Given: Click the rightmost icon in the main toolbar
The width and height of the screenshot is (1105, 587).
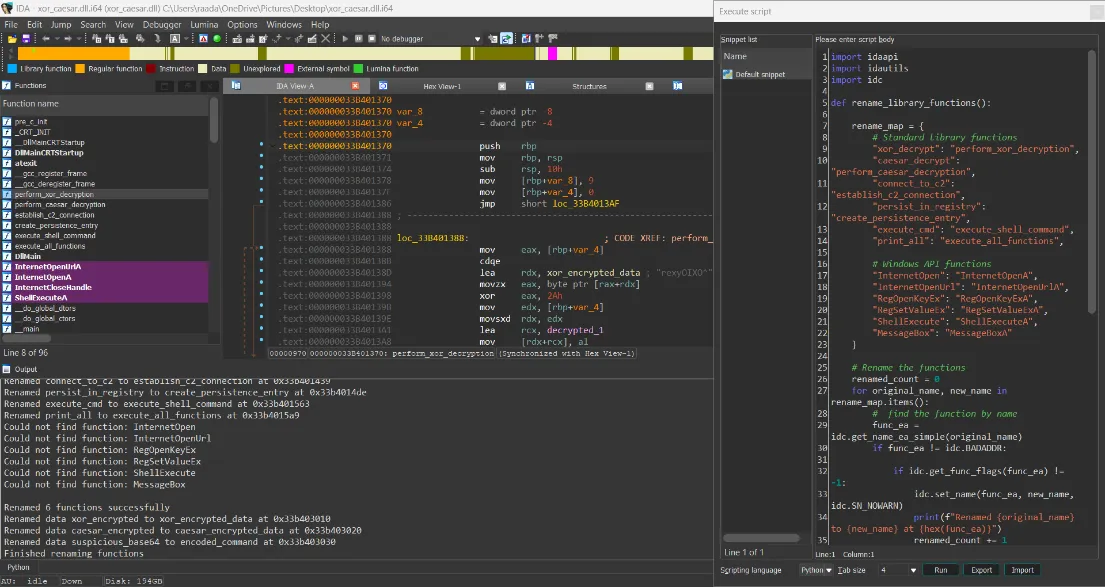Looking at the screenshot, I should coord(554,39).
